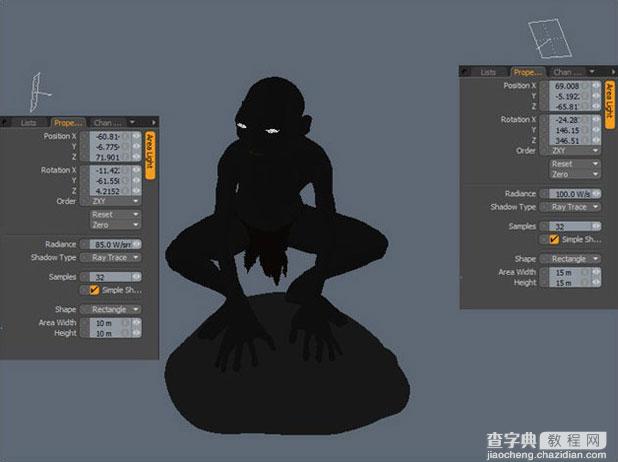The width and height of the screenshot is (618, 462).
Task: Edit Position Y value -5.192 in right panel
Action: [x=570, y=96]
